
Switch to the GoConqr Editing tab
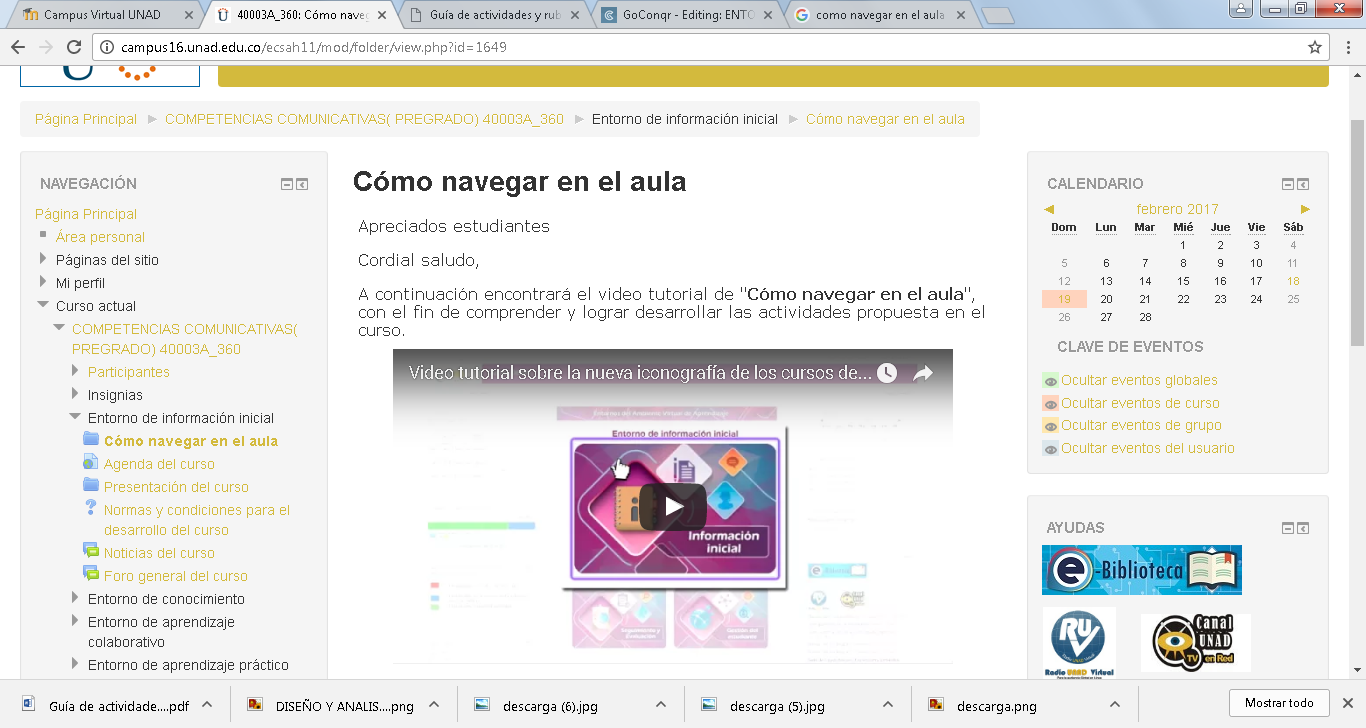(x=686, y=15)
